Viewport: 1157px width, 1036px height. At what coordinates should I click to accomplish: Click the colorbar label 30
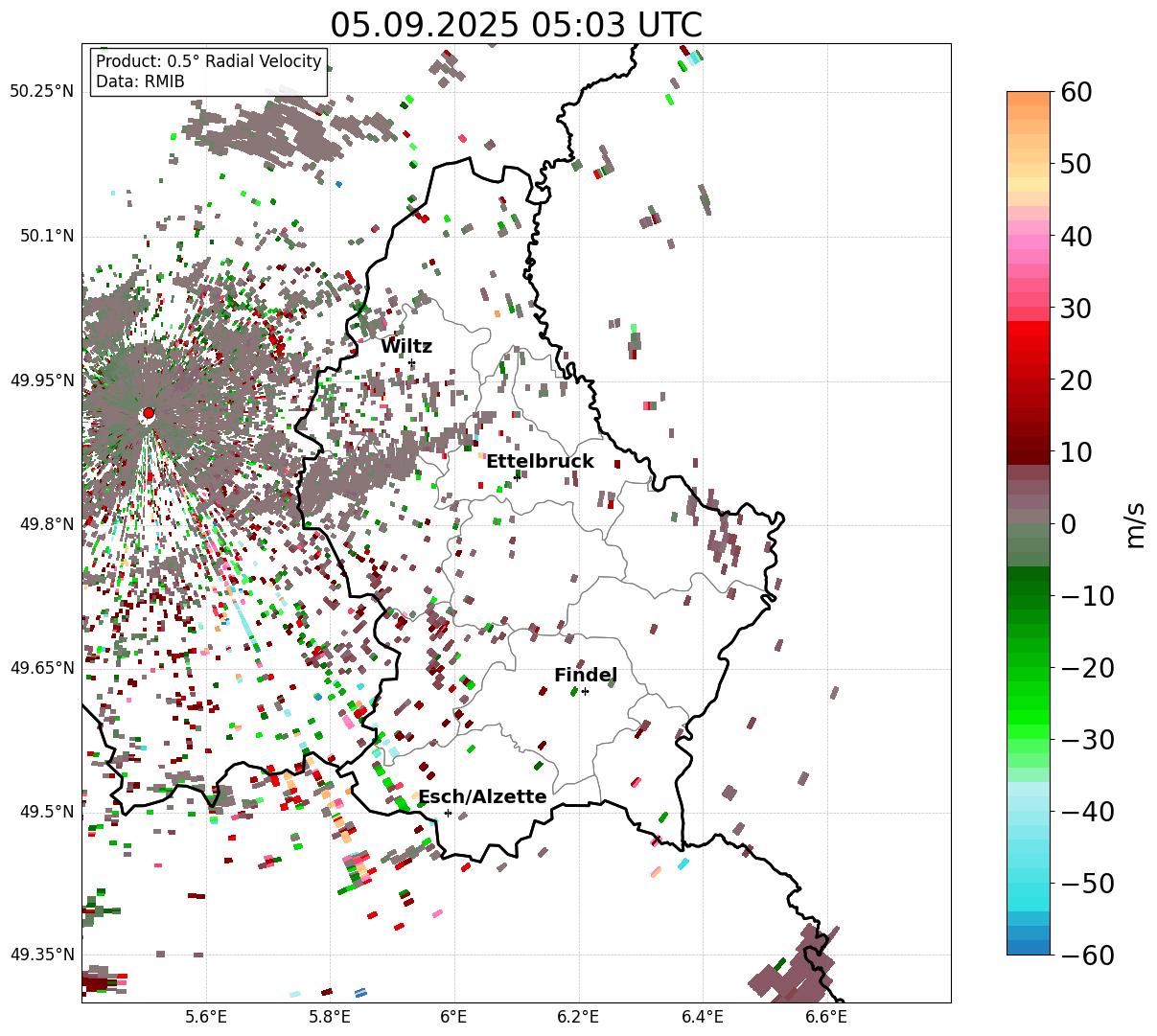[x=1075, y=308]
